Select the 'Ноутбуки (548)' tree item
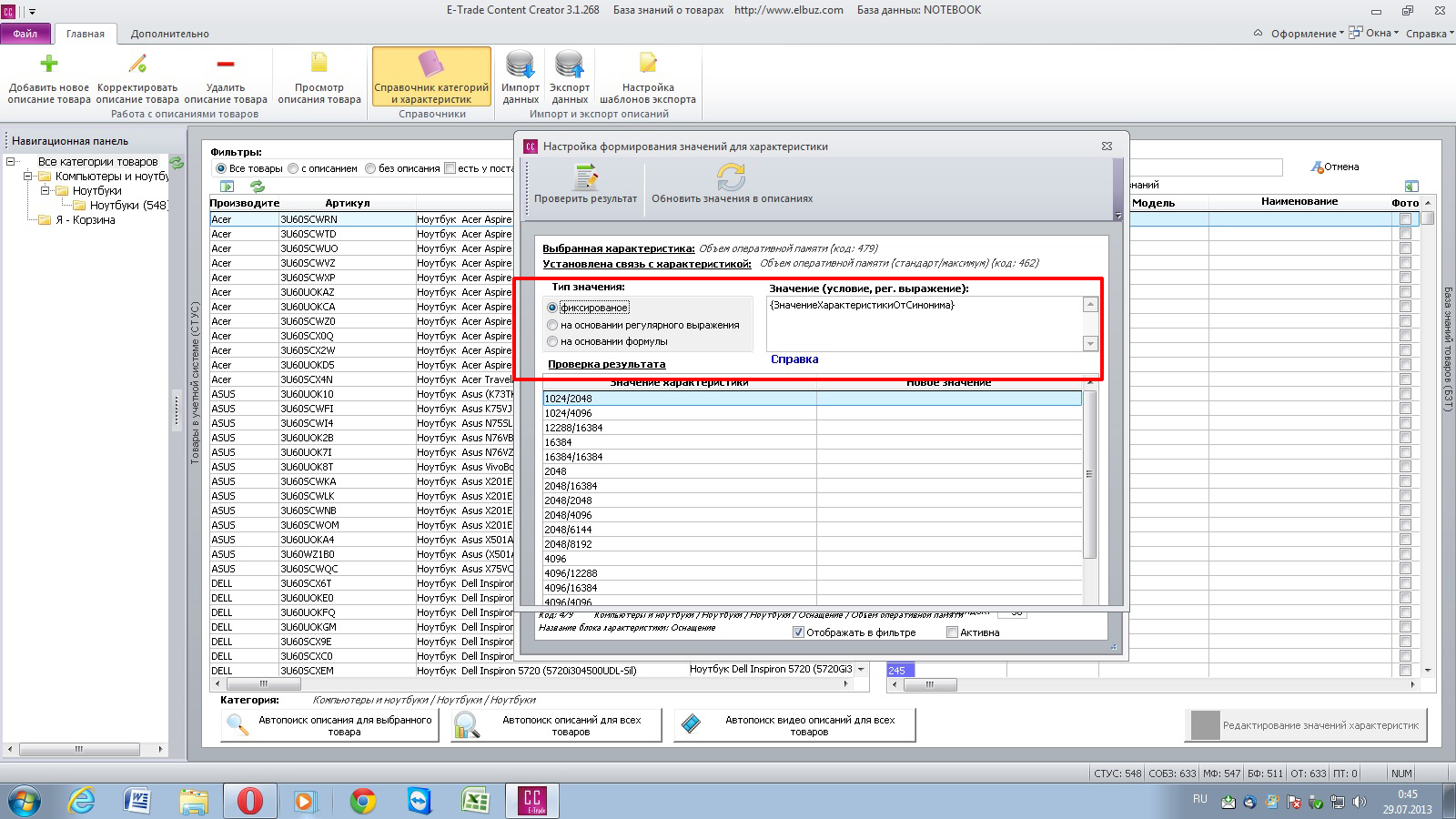The image size is (1456, 819). (x=128, y=205)
